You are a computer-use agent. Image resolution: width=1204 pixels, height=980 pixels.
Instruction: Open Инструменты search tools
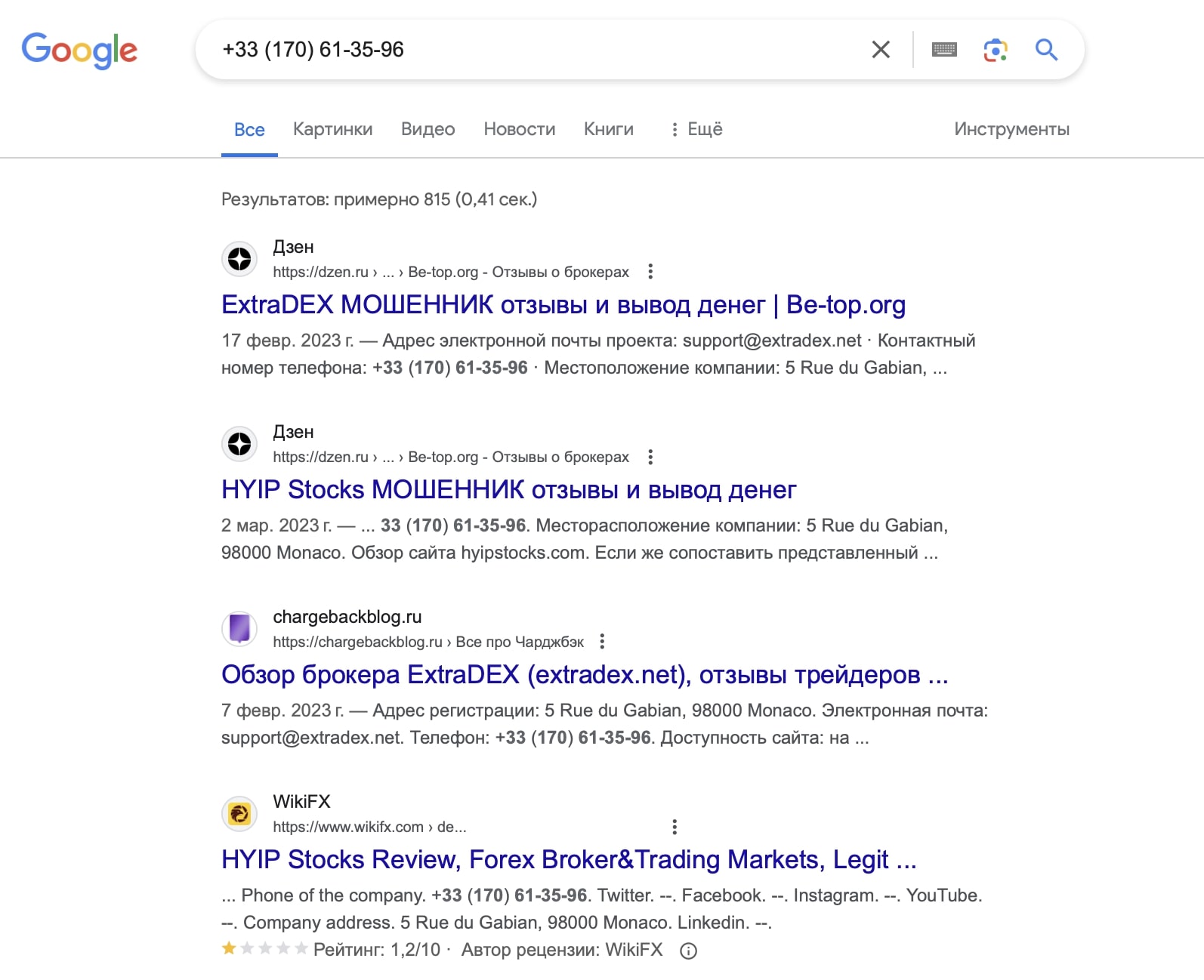[1012, 129]
